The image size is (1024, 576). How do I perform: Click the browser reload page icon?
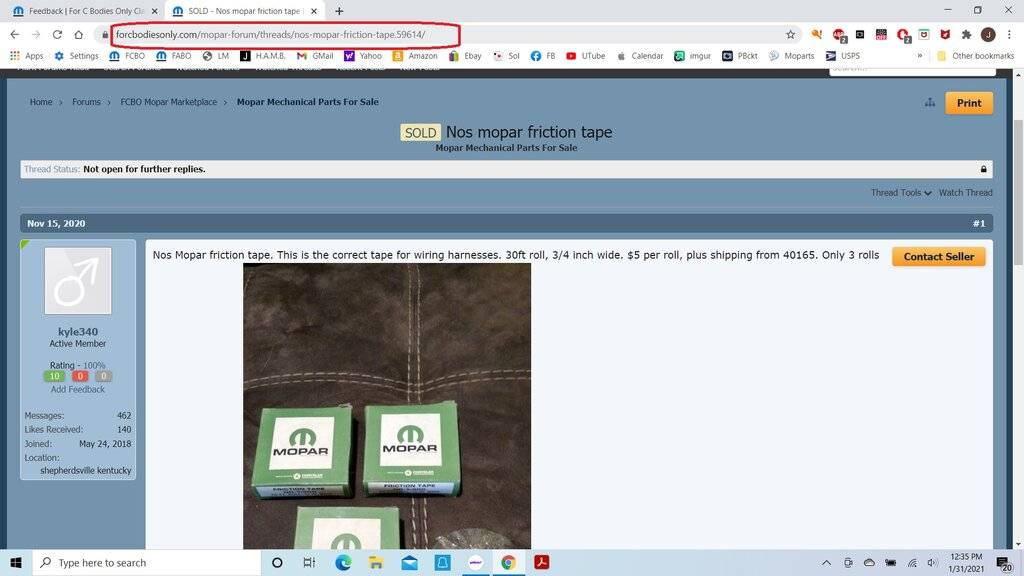click(56, 35)
